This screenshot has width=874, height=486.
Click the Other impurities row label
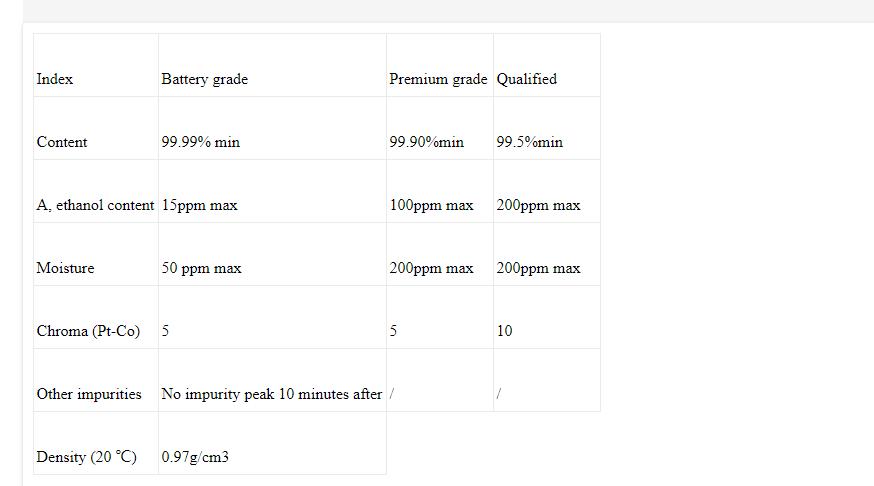pos(89,394)
